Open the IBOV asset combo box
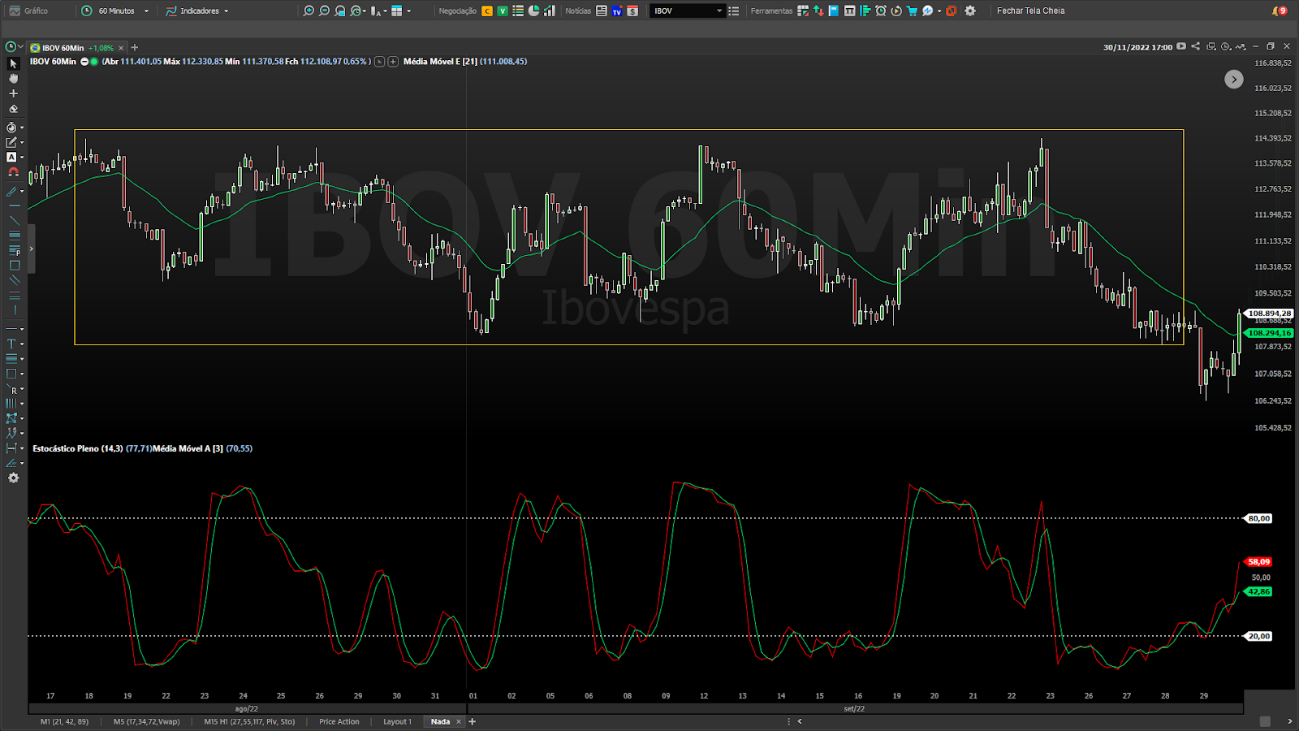The height and width of the screenshot is (731, 1299). point(688,11)
